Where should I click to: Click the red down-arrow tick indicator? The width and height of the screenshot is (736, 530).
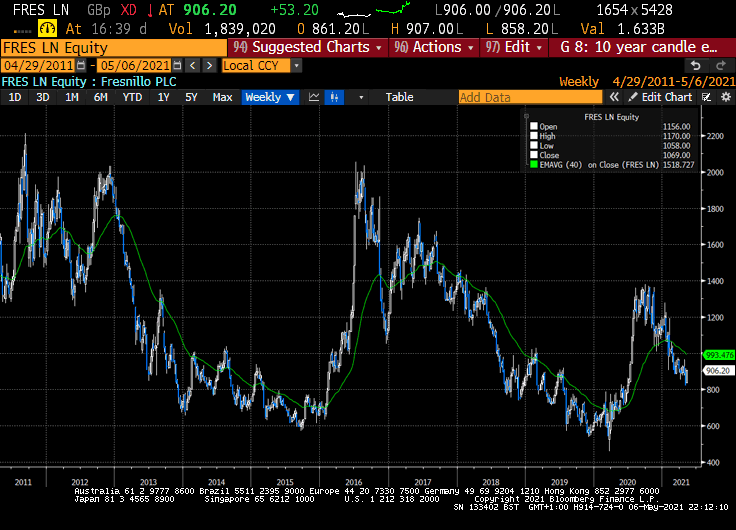pyautogui.click(x=150, y=10)
